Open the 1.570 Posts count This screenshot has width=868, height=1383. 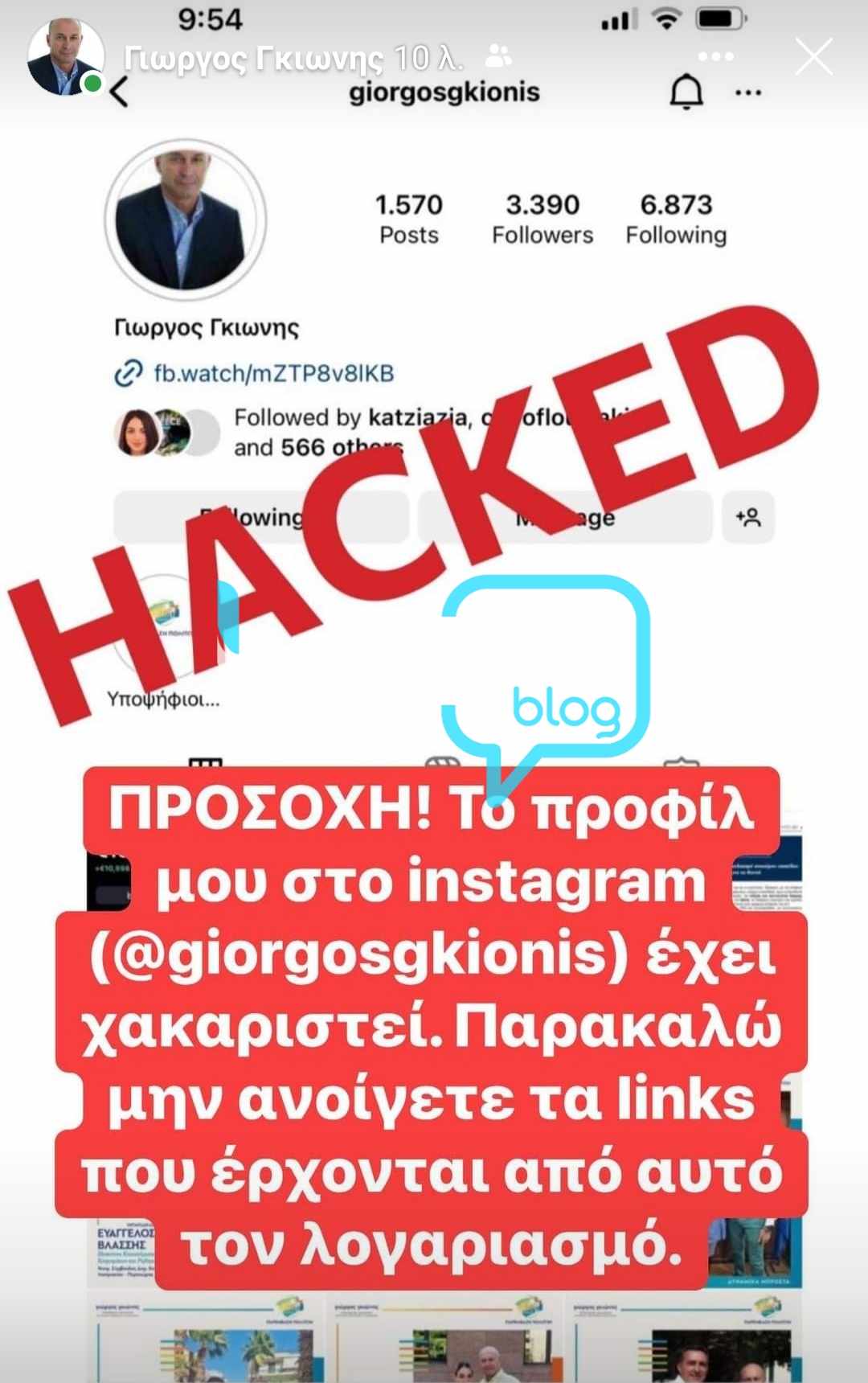[x=409, y=219]
